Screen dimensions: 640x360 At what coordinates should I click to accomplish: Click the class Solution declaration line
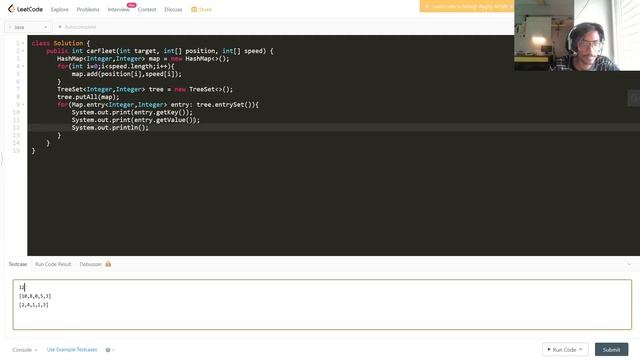tap(61, 43)
